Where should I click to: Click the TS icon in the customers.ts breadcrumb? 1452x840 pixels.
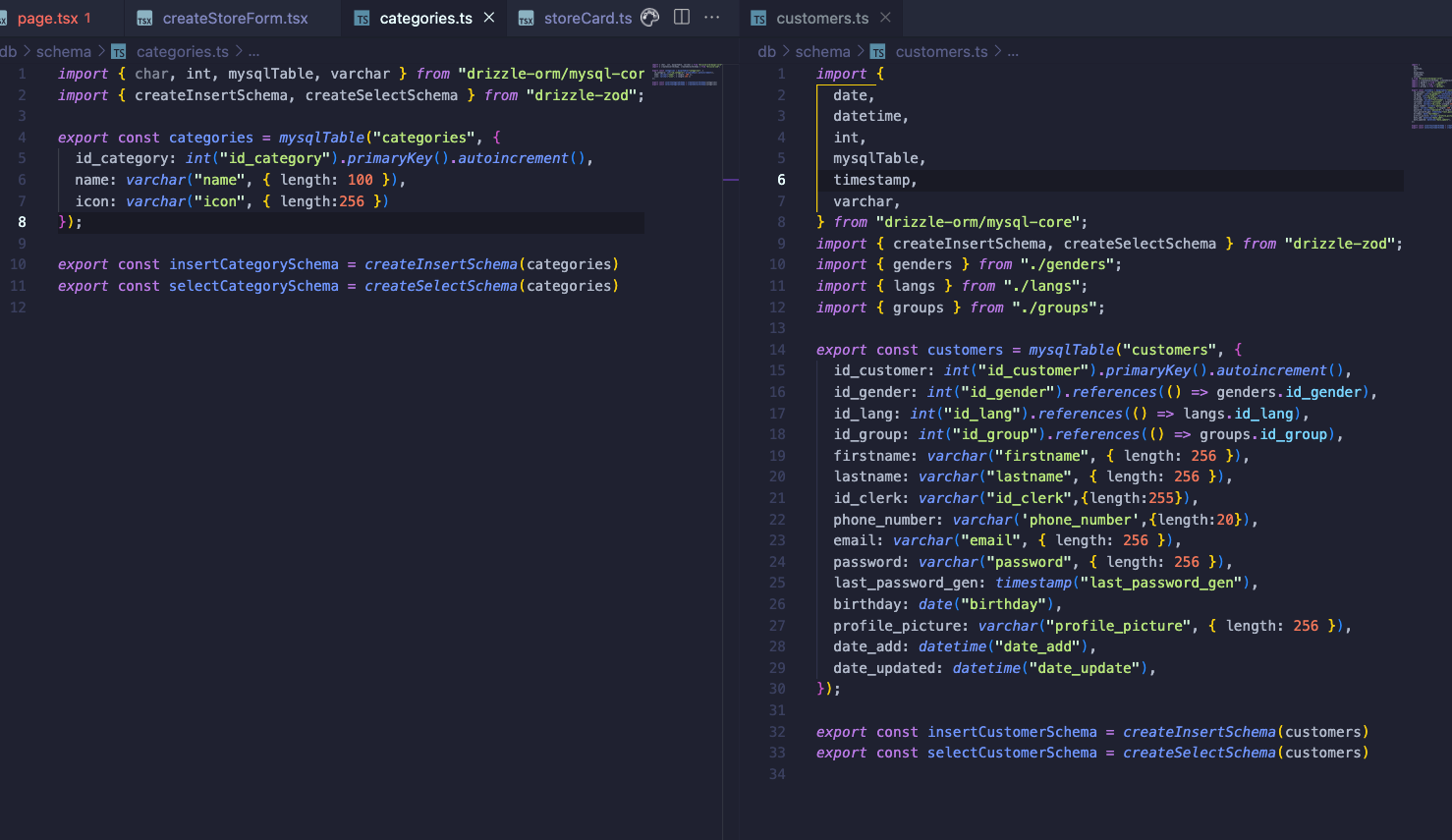876,51
